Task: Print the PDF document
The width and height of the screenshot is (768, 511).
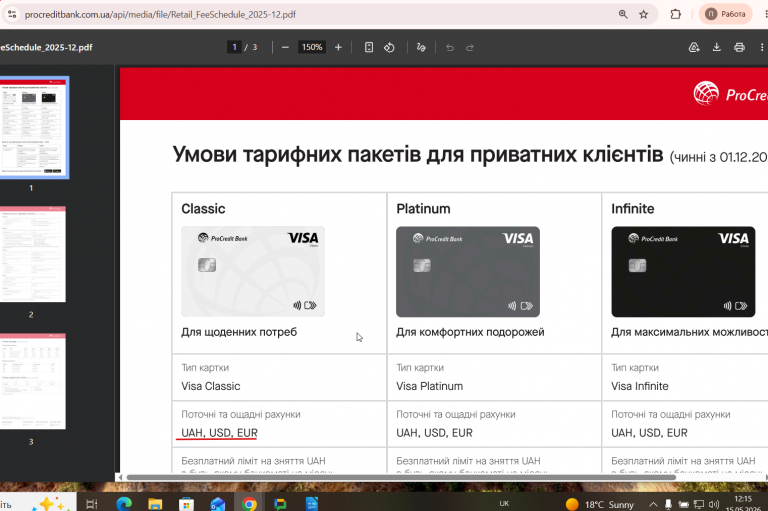Action: [739, 48]
